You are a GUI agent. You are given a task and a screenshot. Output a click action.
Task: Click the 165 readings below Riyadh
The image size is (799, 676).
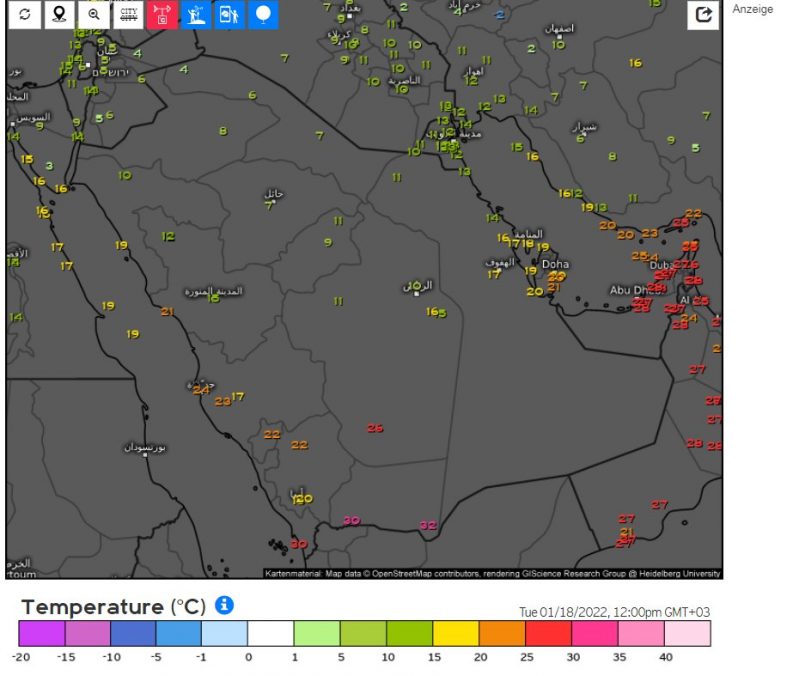(x=436, y=312)
